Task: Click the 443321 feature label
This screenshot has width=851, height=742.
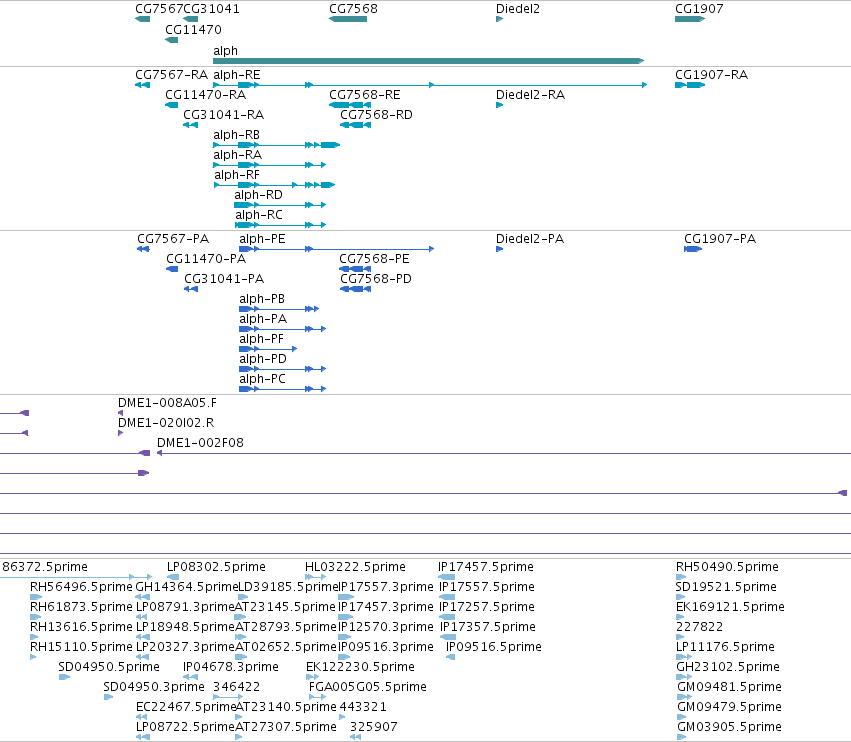Action: (x=363, y=707)
